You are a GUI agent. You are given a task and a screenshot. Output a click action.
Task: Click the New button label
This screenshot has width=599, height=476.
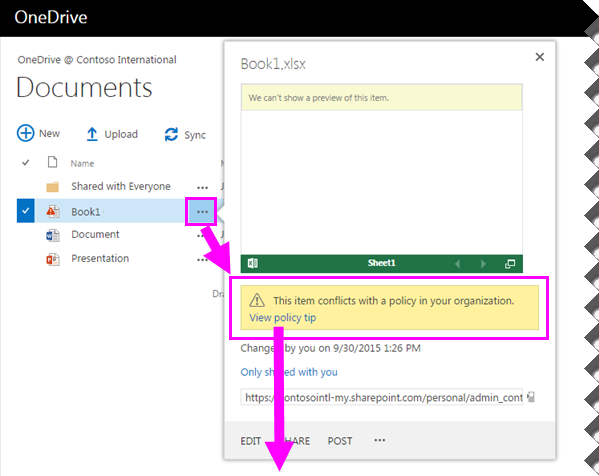pyautogui.click(x=49, y=134)
